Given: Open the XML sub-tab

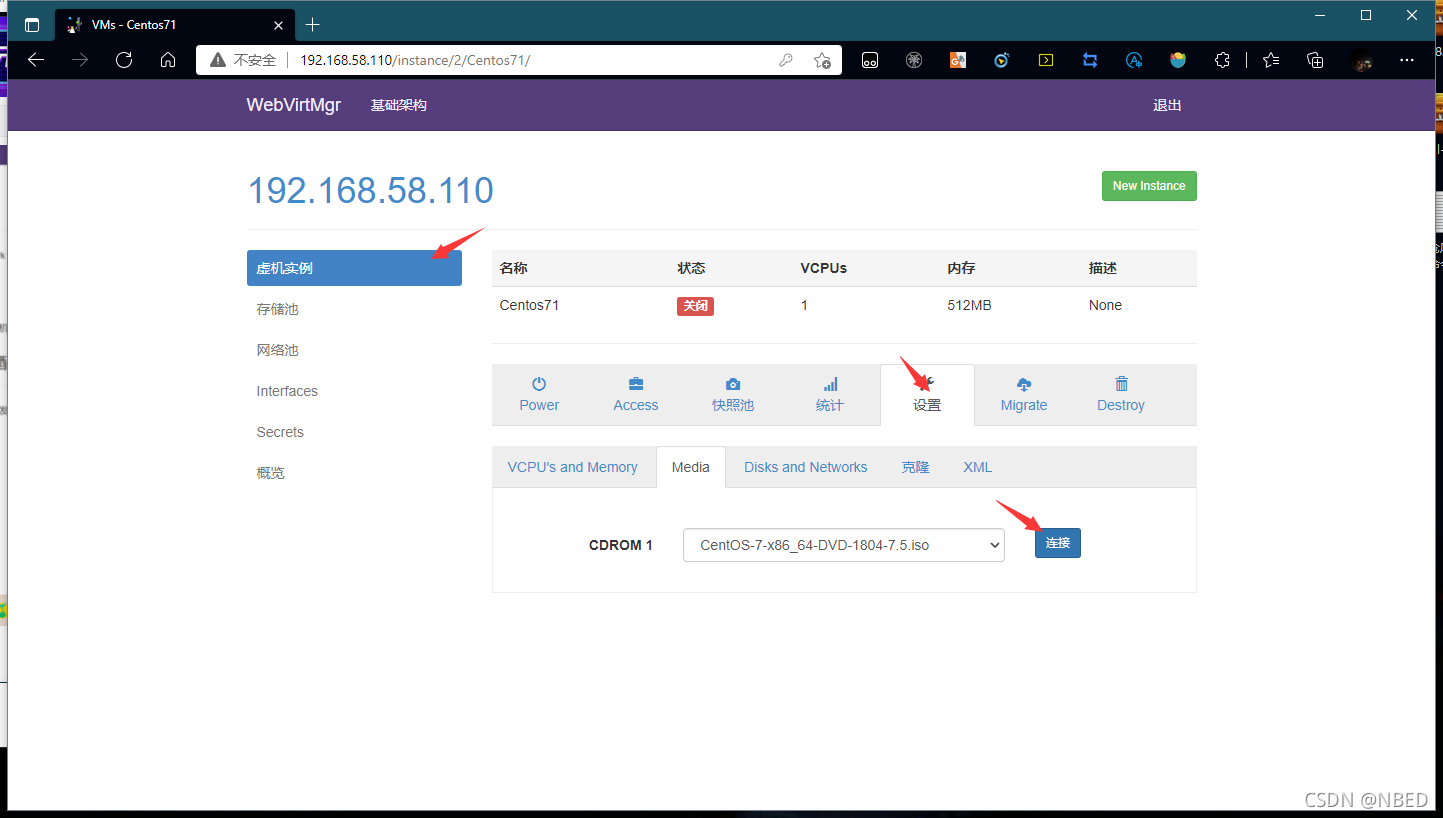Looking at the screenshot, I should tap(978, 467).
